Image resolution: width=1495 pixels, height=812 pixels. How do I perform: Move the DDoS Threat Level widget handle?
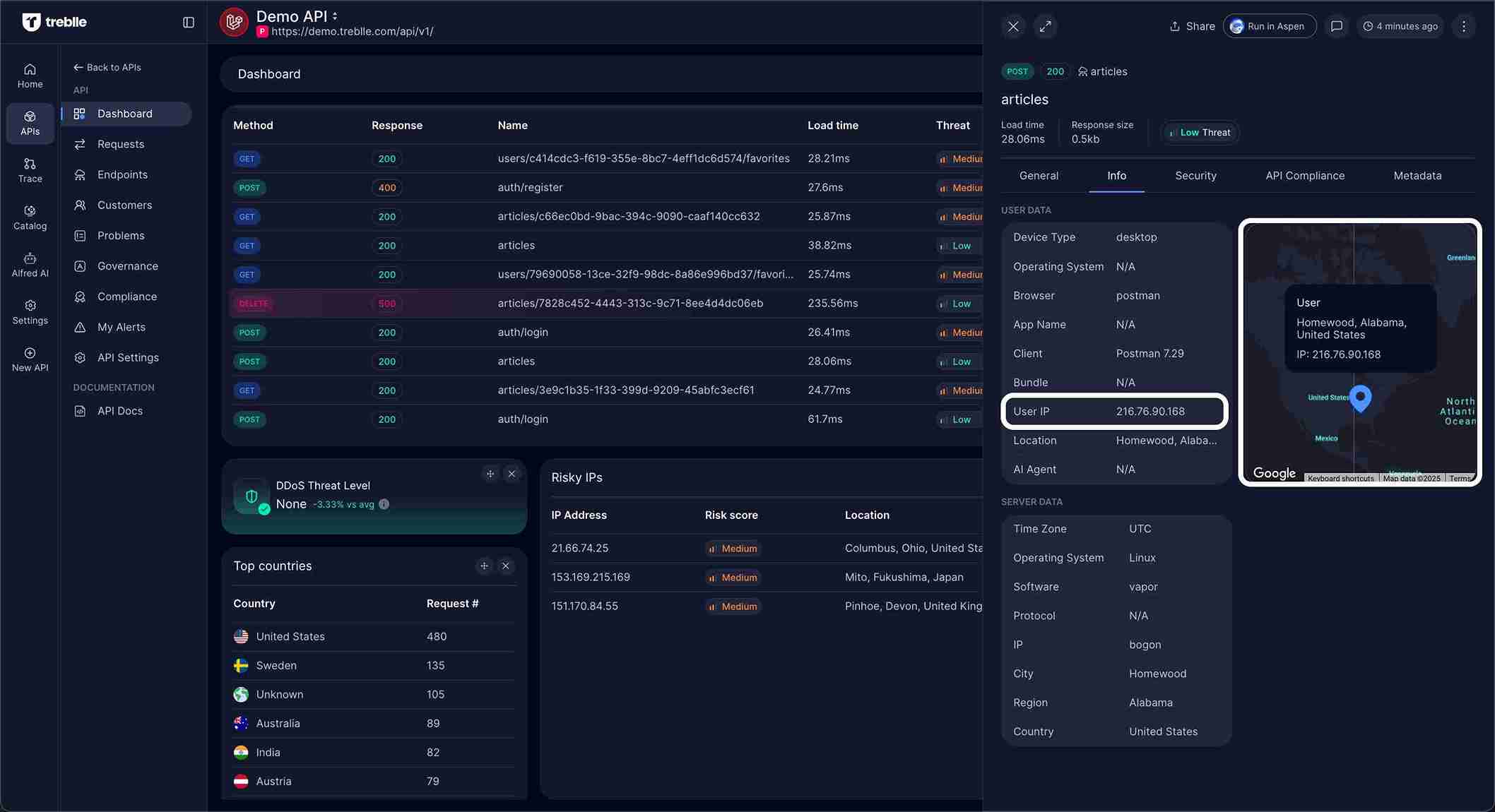(490, 474)
